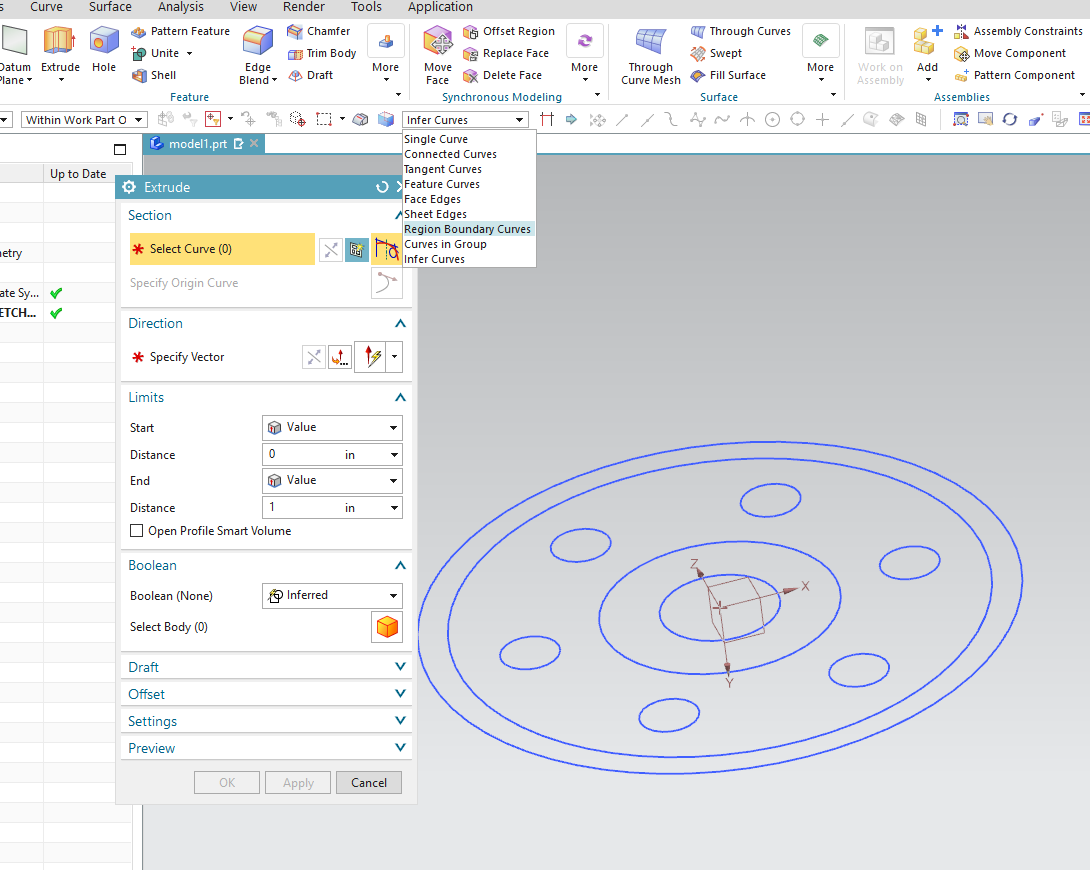Click the Up to Date column header
1090x870 pixels.
[78, 174]
